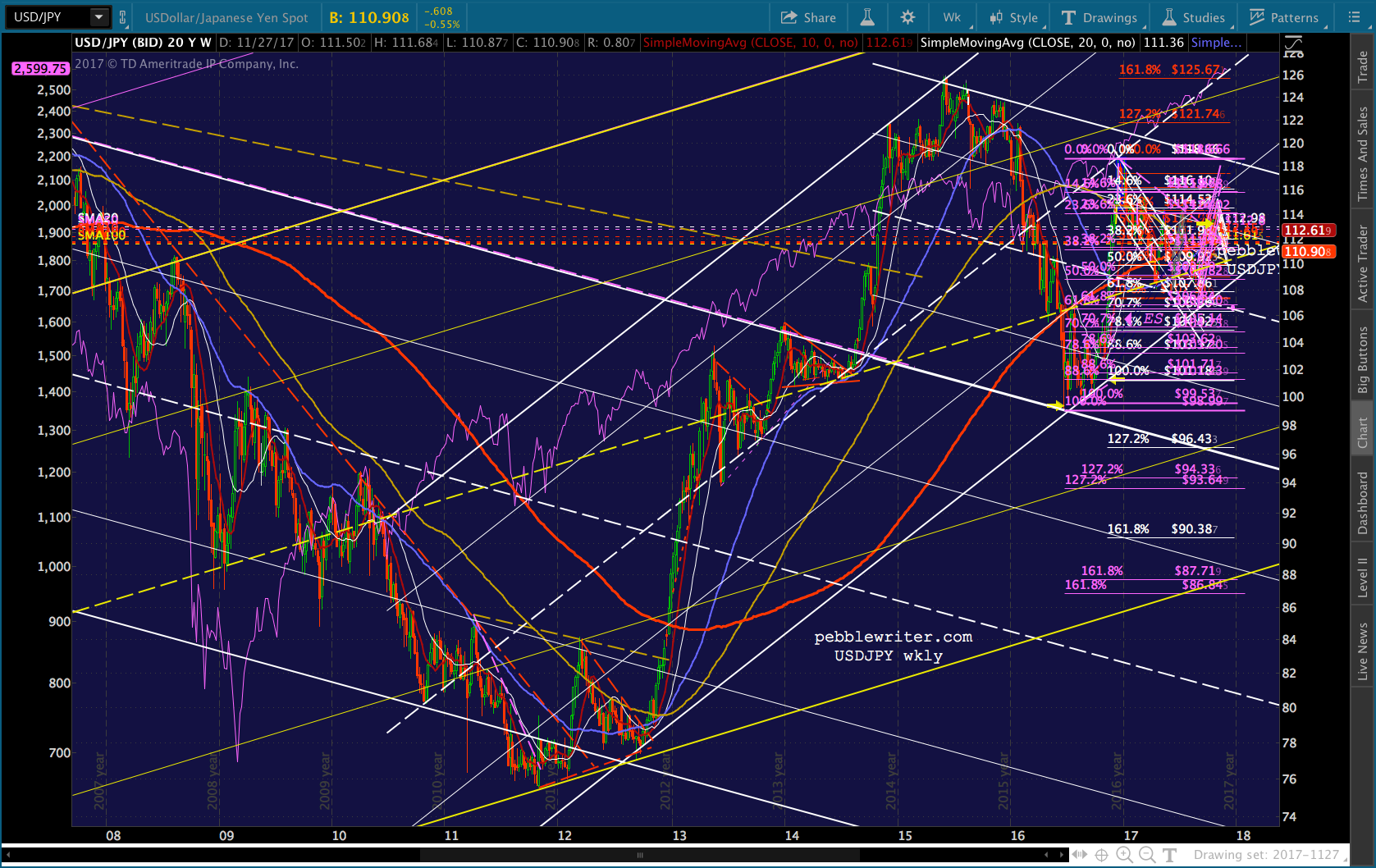Open chart settings gear
The image size is (1376, 868).
(x=907, y=17)
